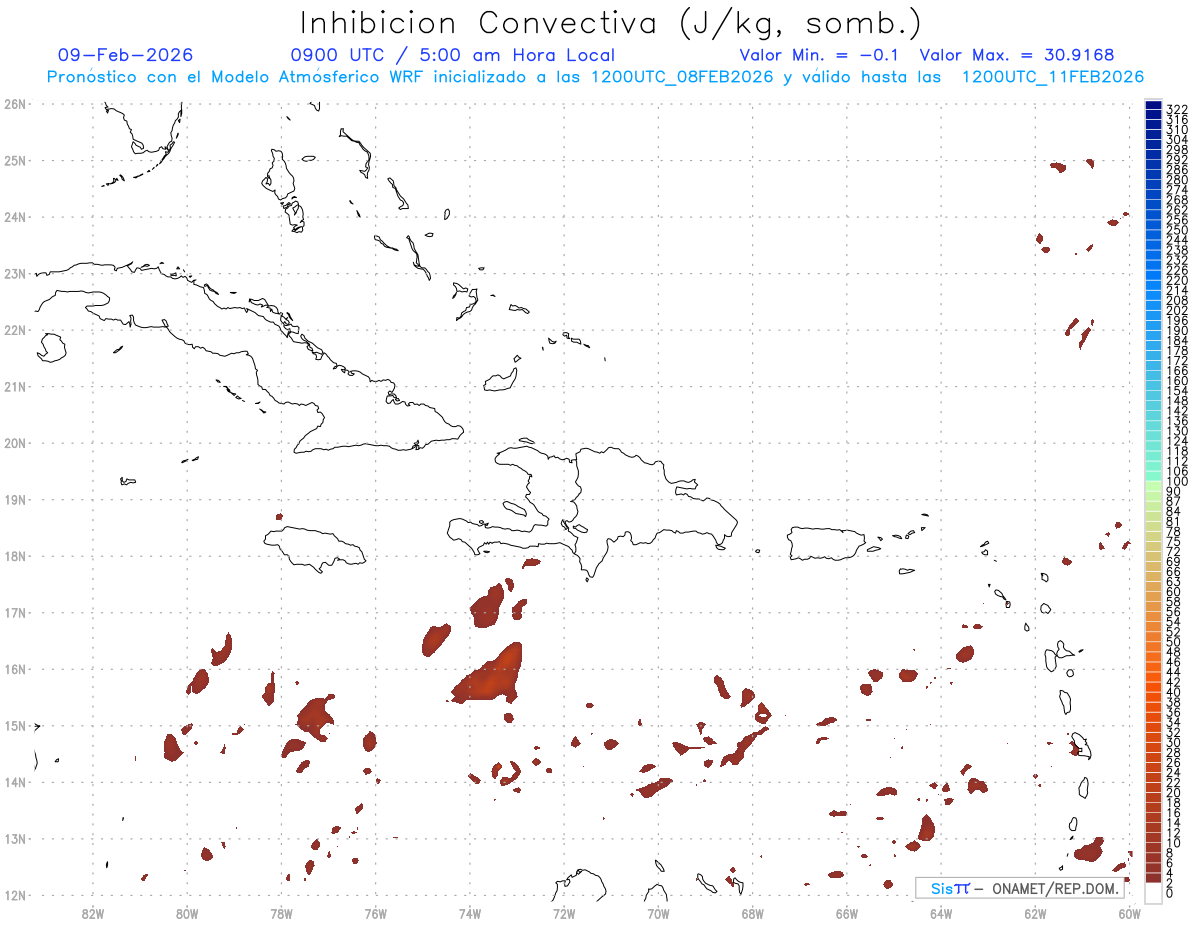Click the 'Valor Min. = -0.1' text
The image size is (1200, 927).
(x=821, y=55)
